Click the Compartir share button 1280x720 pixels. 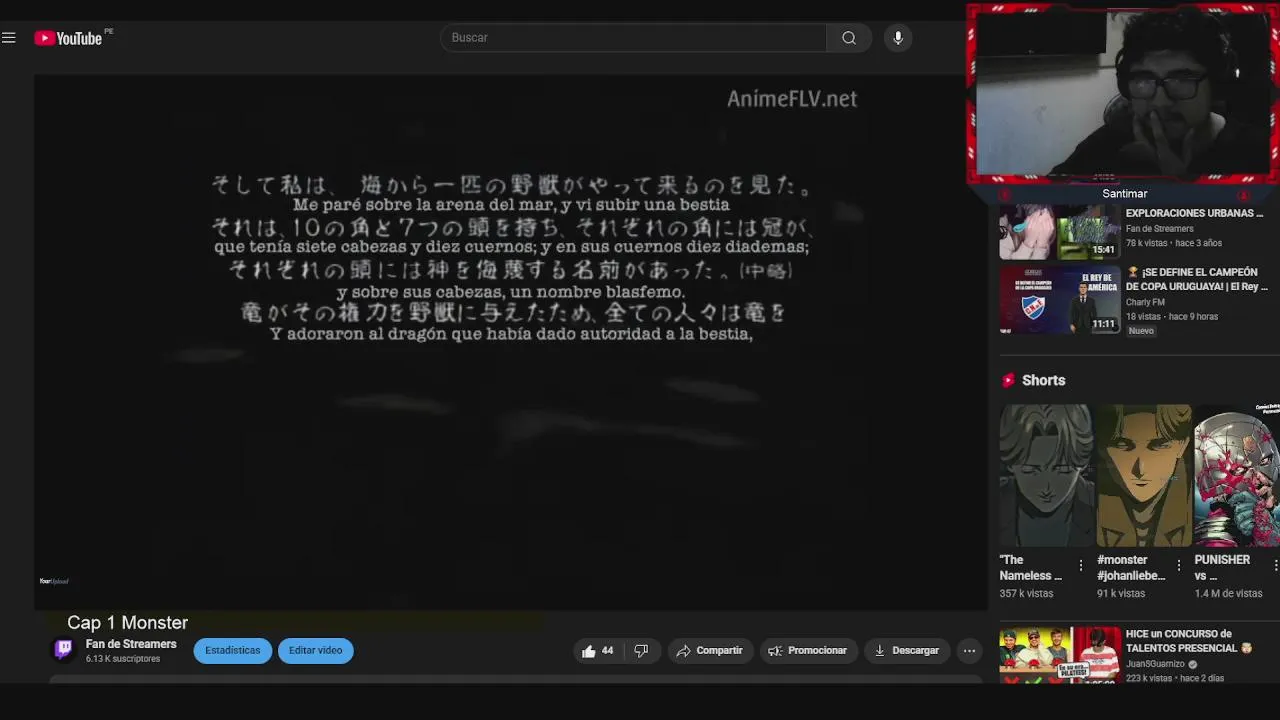tap(710, 650)
